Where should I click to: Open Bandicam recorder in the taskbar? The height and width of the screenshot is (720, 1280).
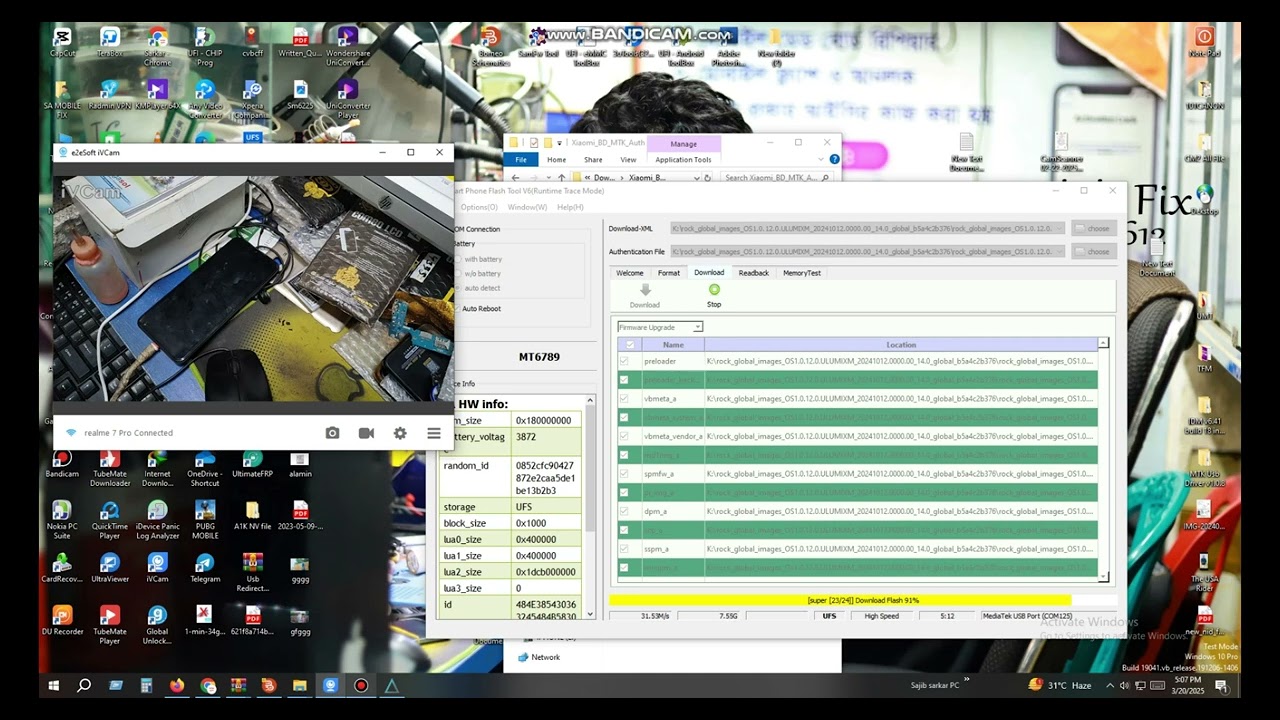point(361,686)
